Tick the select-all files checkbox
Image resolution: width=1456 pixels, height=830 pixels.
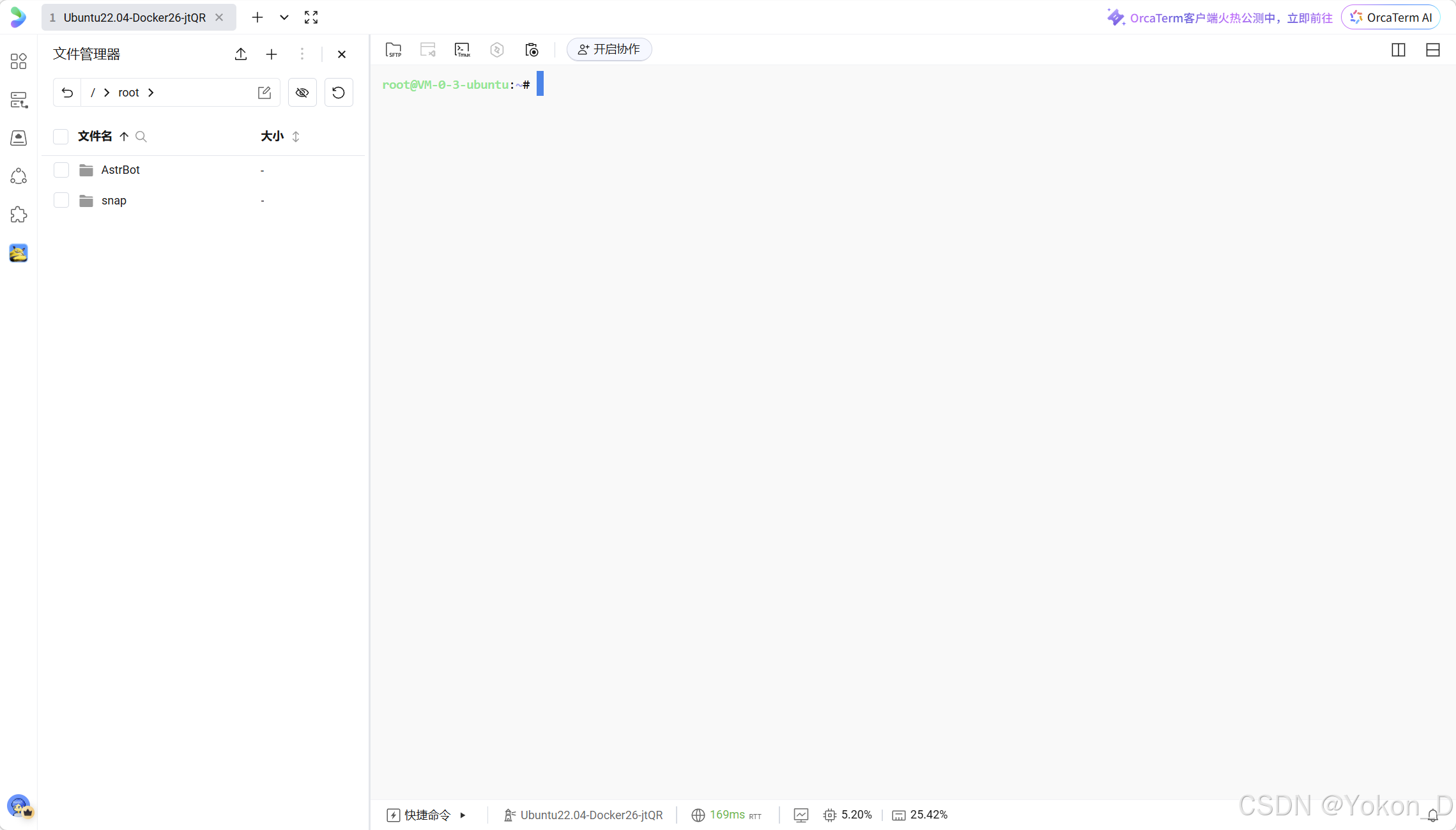click(61, 137)
